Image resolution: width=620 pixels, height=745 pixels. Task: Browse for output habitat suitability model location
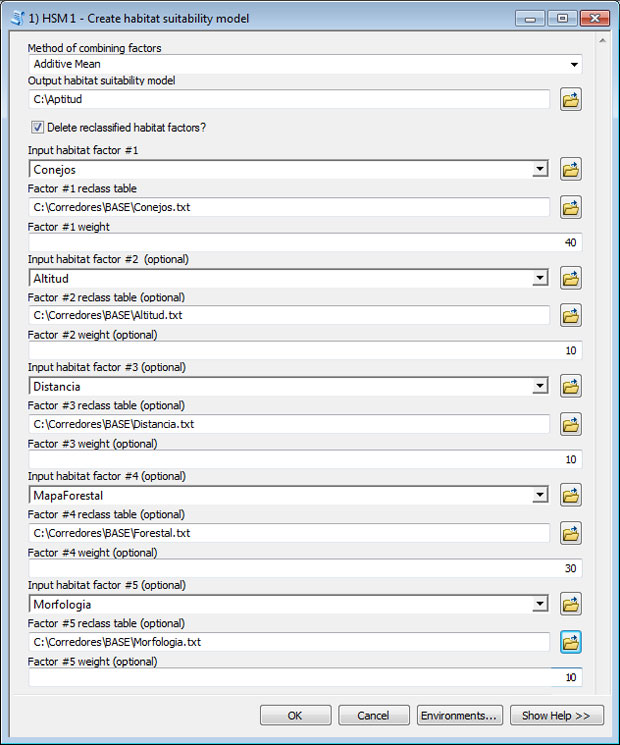click(x=571, y=99)
